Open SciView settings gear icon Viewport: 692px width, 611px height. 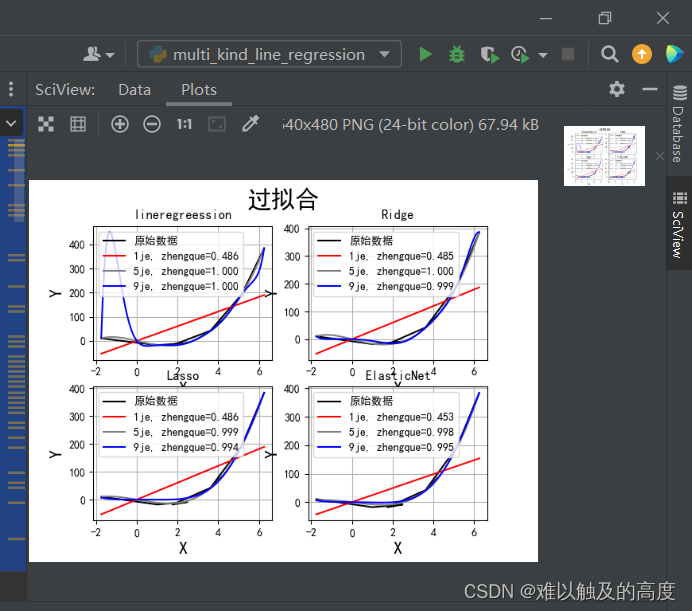pyautogui.click(x=617, y=89)
